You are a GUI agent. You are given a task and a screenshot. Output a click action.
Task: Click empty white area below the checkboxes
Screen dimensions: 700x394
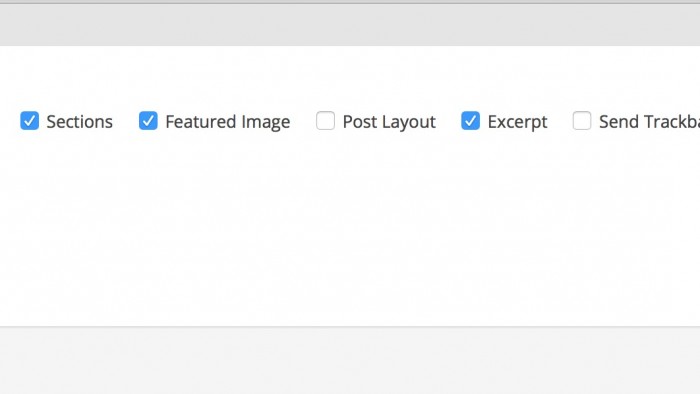click(350, 232)
